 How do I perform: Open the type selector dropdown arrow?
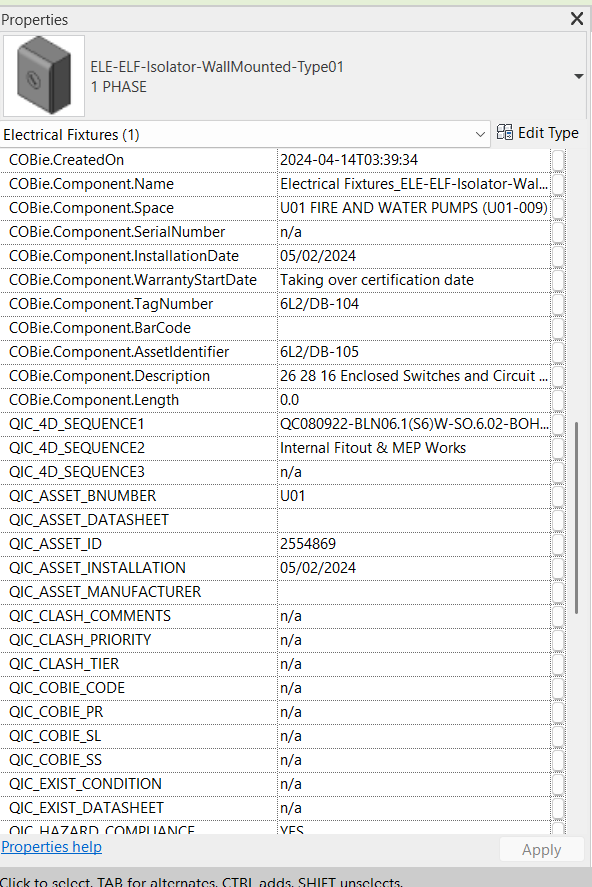578,76
